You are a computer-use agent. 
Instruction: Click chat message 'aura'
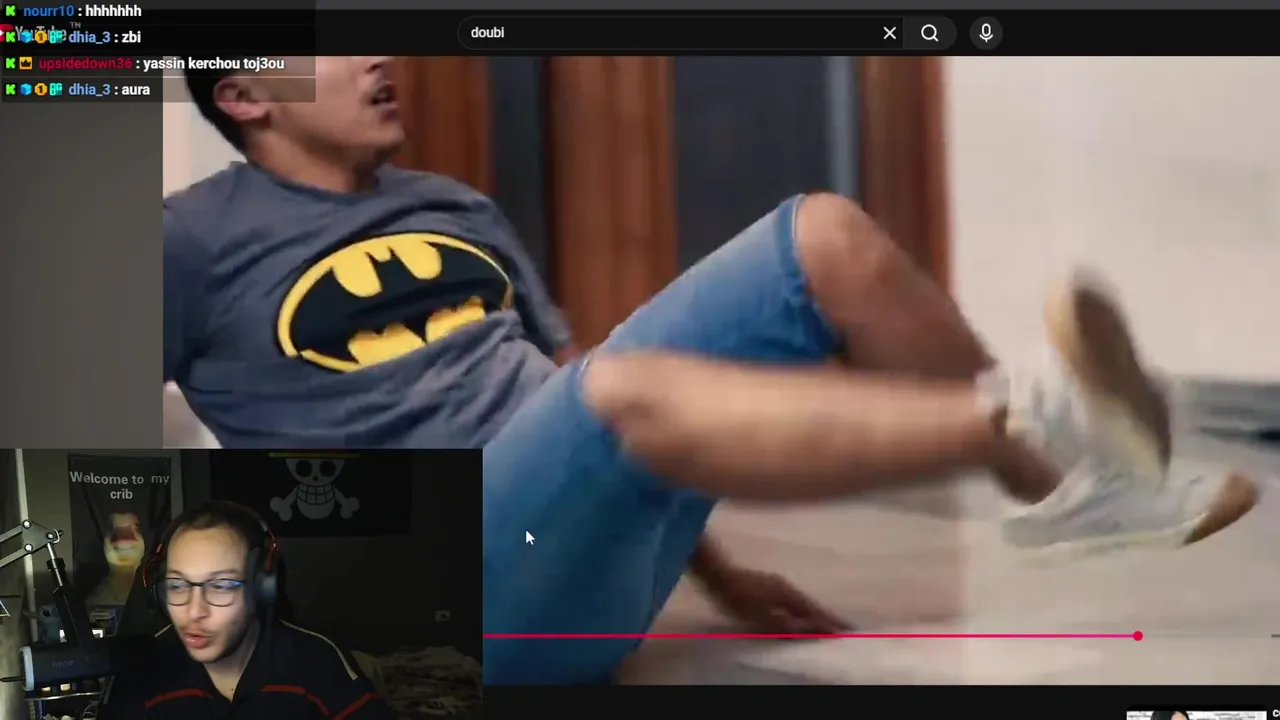tap(135, 89)
